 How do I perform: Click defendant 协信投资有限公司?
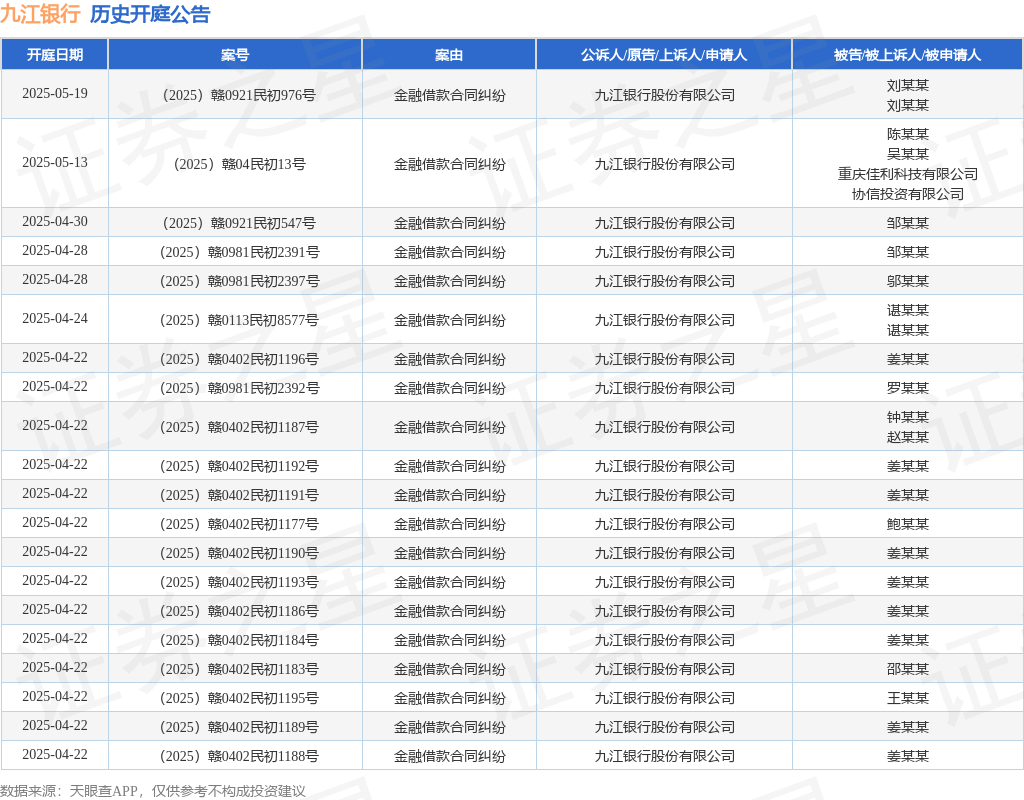click(908, 194)
